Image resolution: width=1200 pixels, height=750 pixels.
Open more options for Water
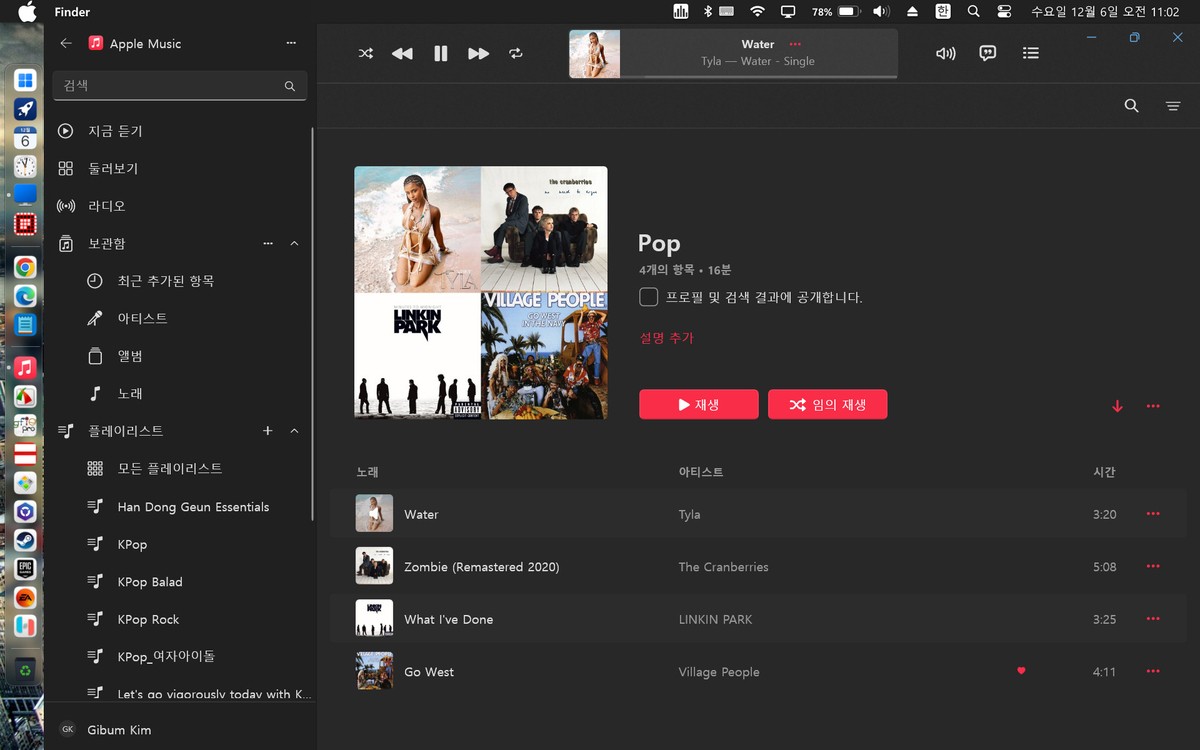pos(1153,514)
